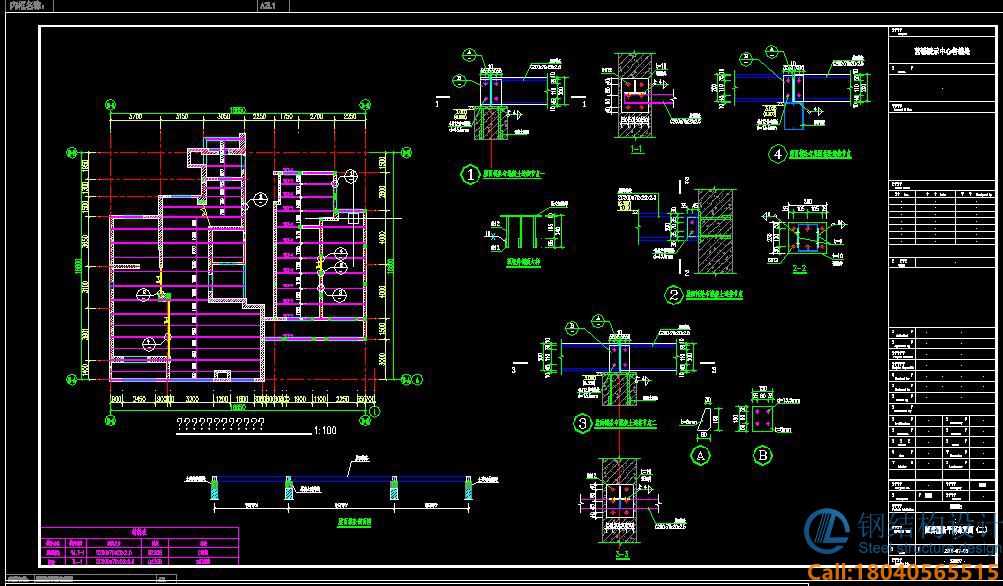Viewport: 1003px width, 586px height.
Task: Select the circled letter B detail symbol
Action: point(762,454)
